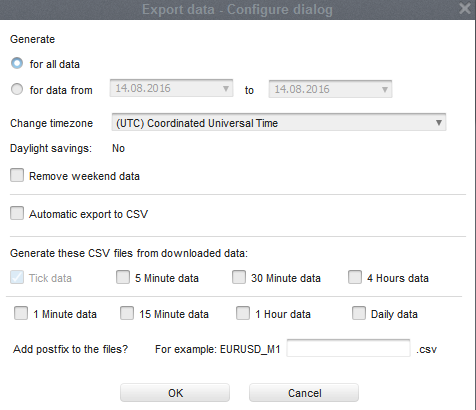Image resolution: width=476 pixels, height=410 pixels.
Task: Enable 30 Minute data export
Action: pos(239,277)
